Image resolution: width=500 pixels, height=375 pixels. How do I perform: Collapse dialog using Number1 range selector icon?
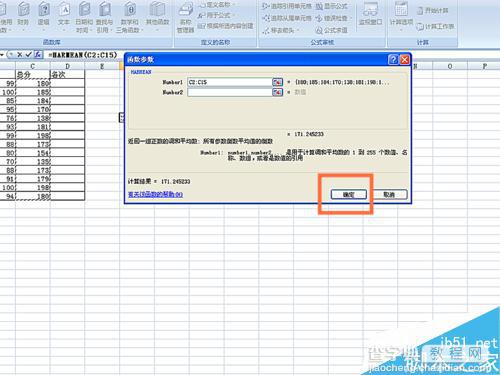pos(277,82)
